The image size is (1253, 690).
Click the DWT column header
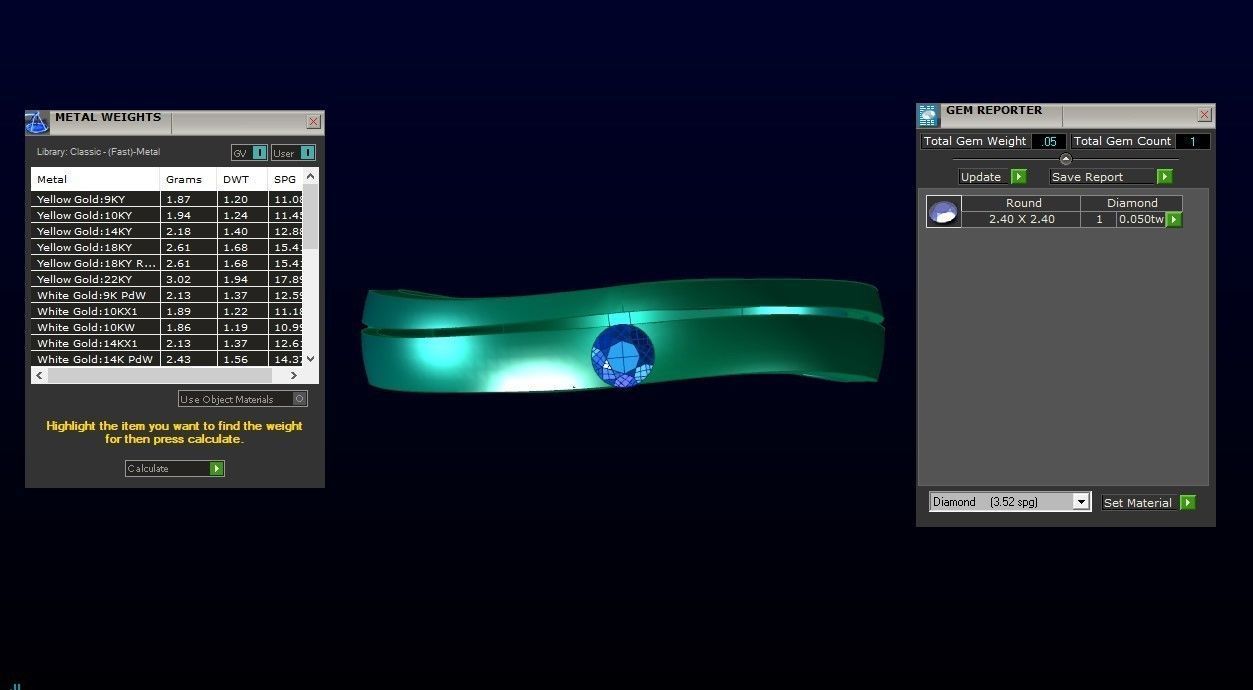pos(242,179)
